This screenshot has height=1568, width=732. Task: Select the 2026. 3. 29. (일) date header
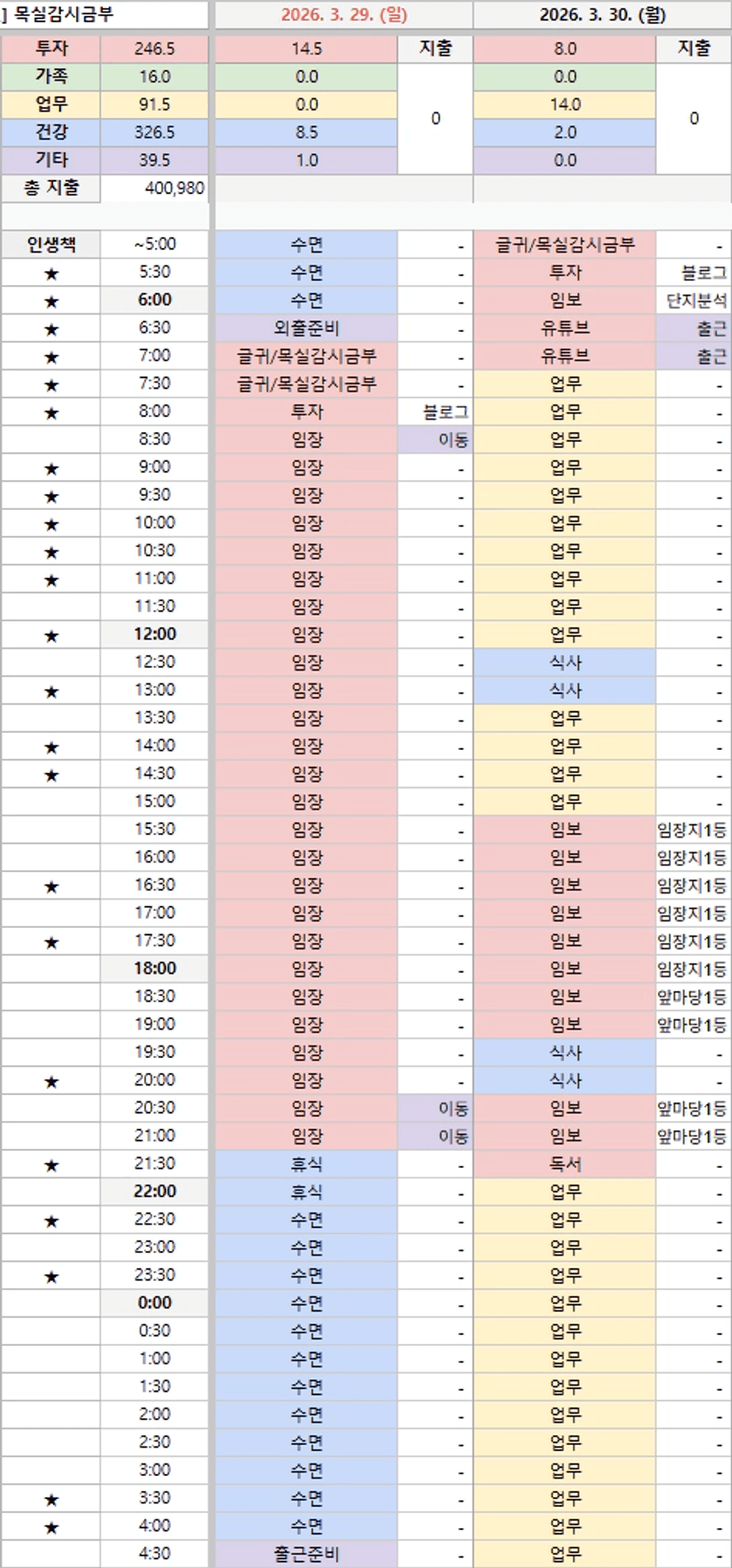click(x=344, y=15)
